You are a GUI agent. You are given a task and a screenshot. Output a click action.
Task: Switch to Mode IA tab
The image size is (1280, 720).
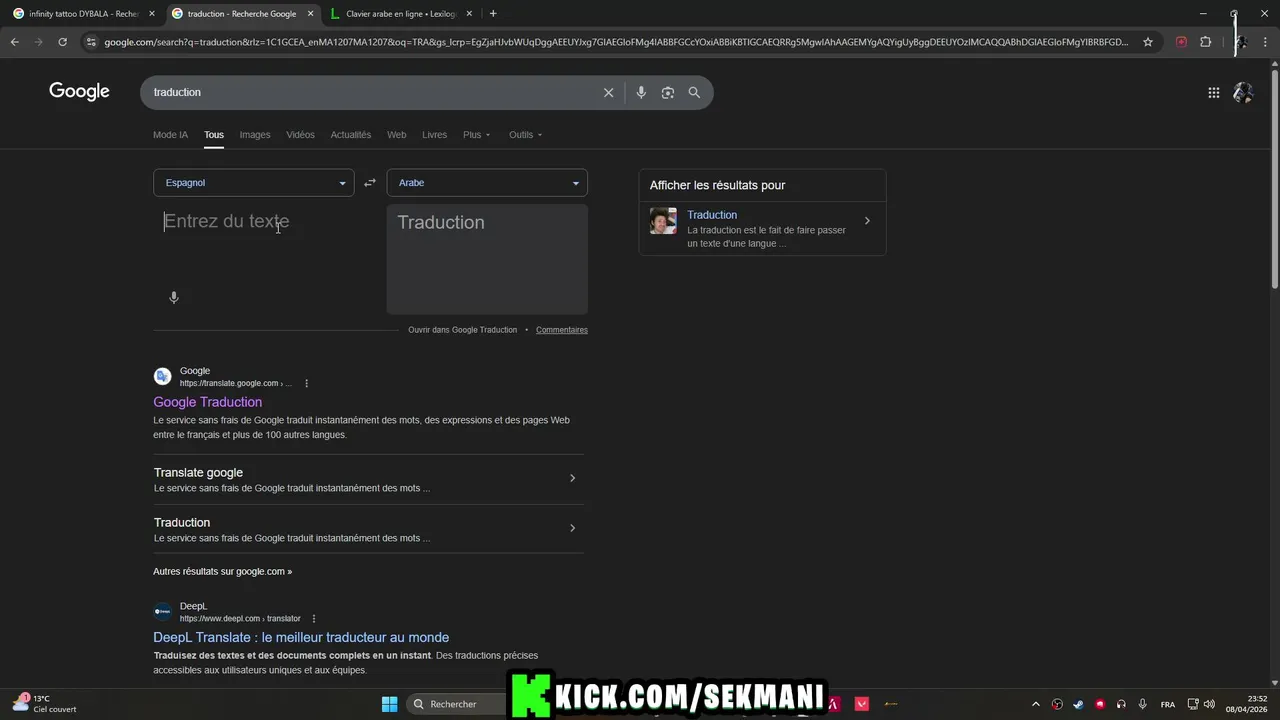pyautogui.click(x=170, y=135)
